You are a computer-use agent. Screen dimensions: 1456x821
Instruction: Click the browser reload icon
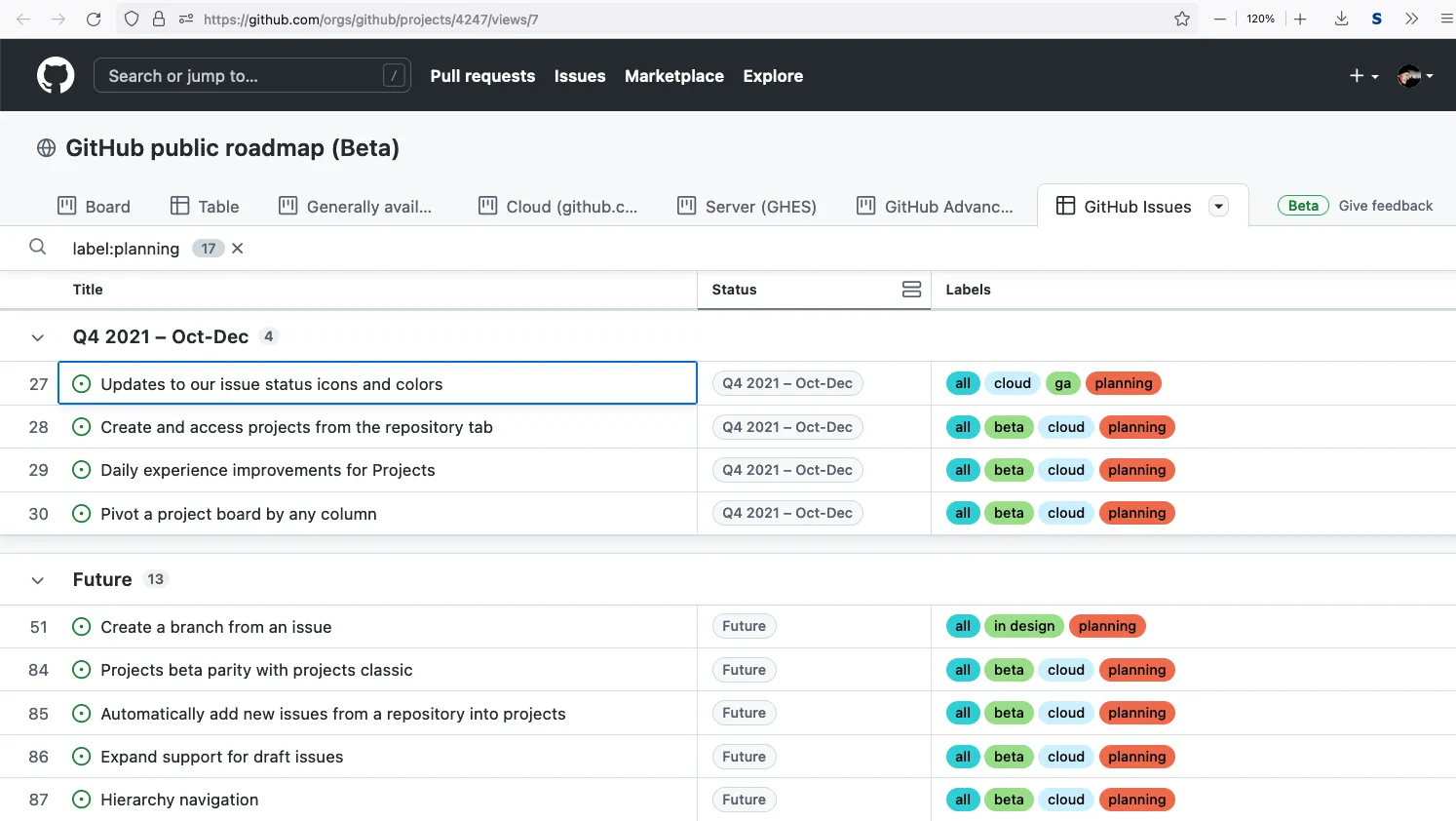tap(94, 19)
